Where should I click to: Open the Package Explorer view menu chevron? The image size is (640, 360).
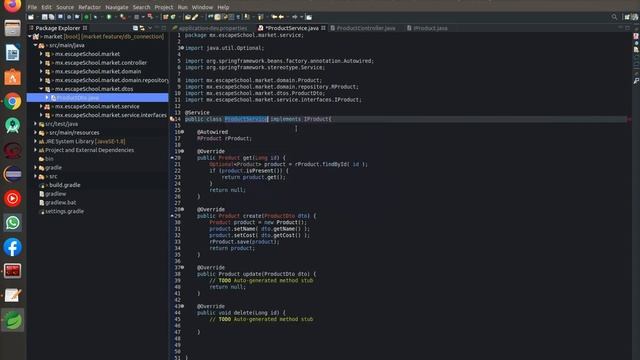(x=150, y=28)
